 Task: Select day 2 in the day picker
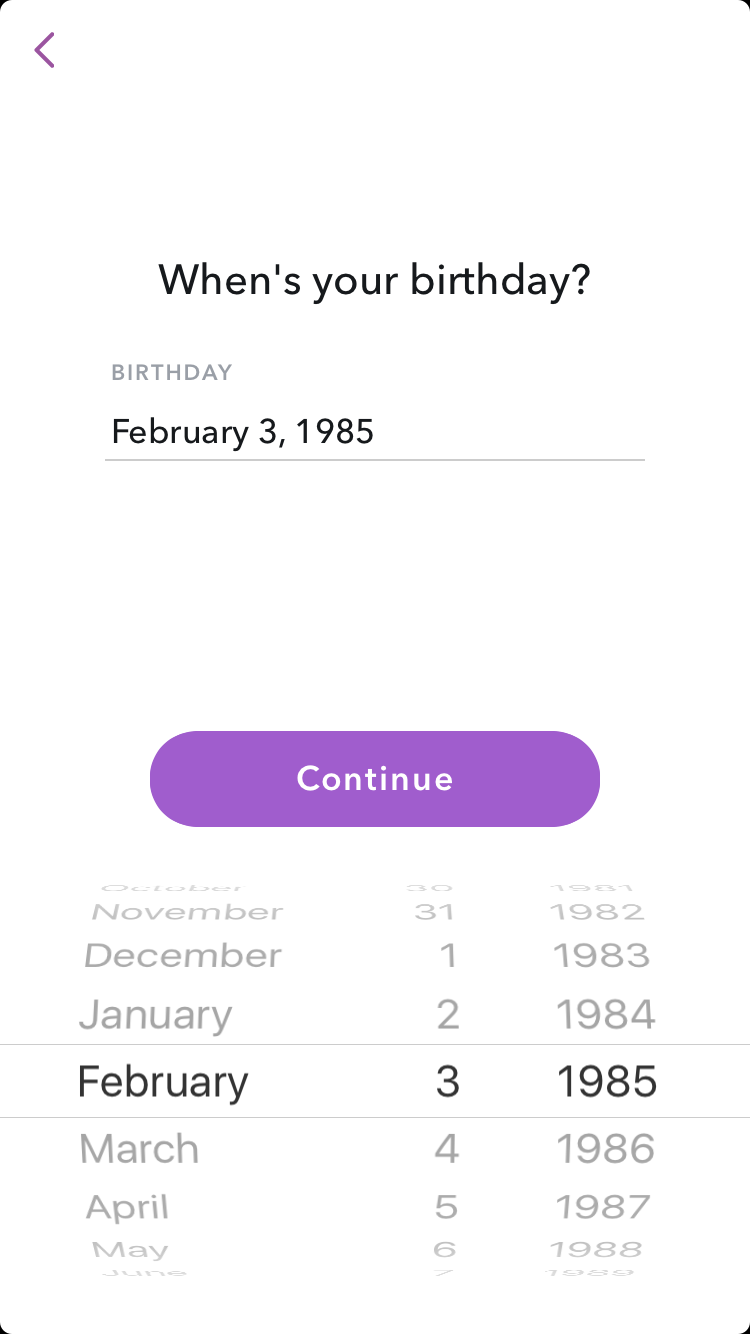pos(447,1015)
